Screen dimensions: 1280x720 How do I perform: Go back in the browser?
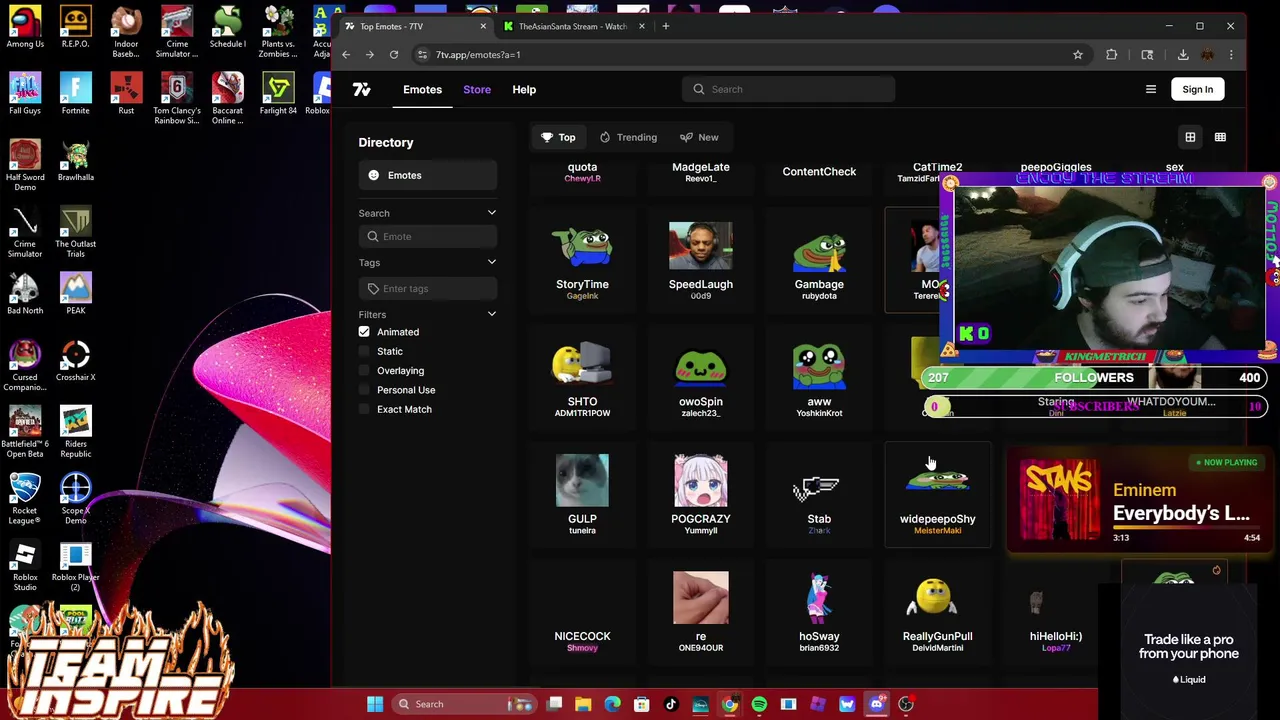coord(346,55)
